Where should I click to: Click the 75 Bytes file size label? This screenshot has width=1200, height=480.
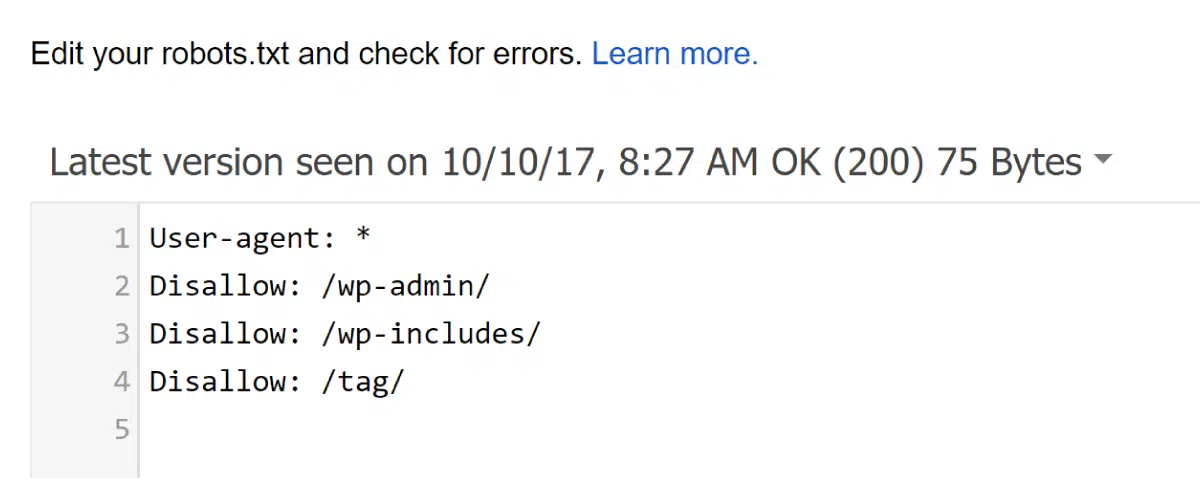1009,162
